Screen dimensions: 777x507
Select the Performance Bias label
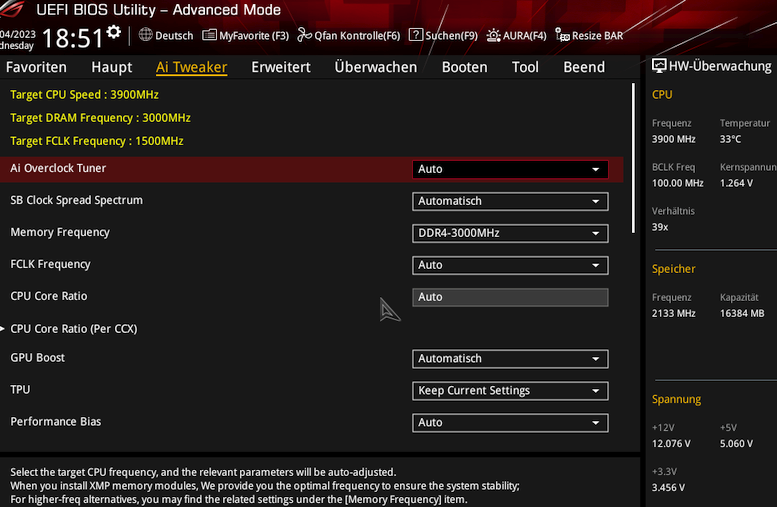click(56, 421)
